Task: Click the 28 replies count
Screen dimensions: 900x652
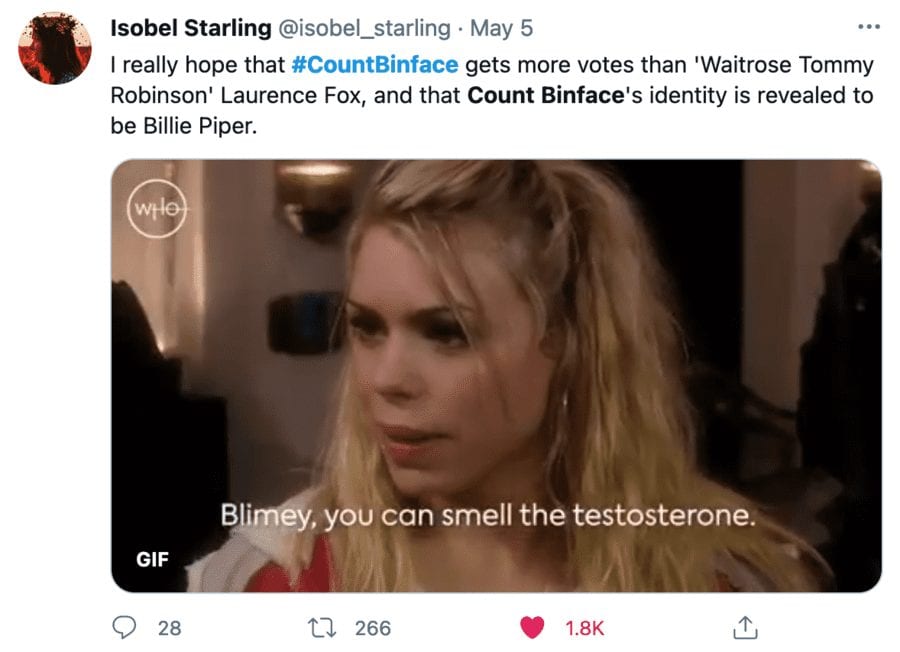Action: [169, 628]
